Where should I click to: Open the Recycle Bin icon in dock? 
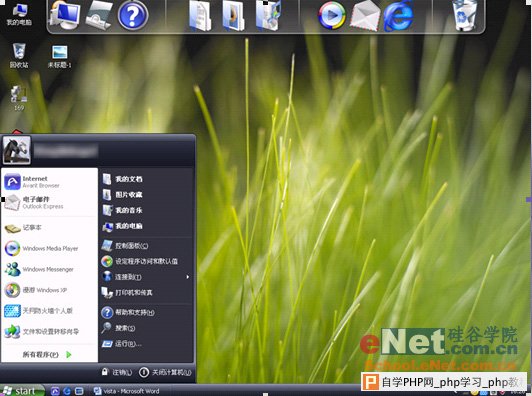465,15
